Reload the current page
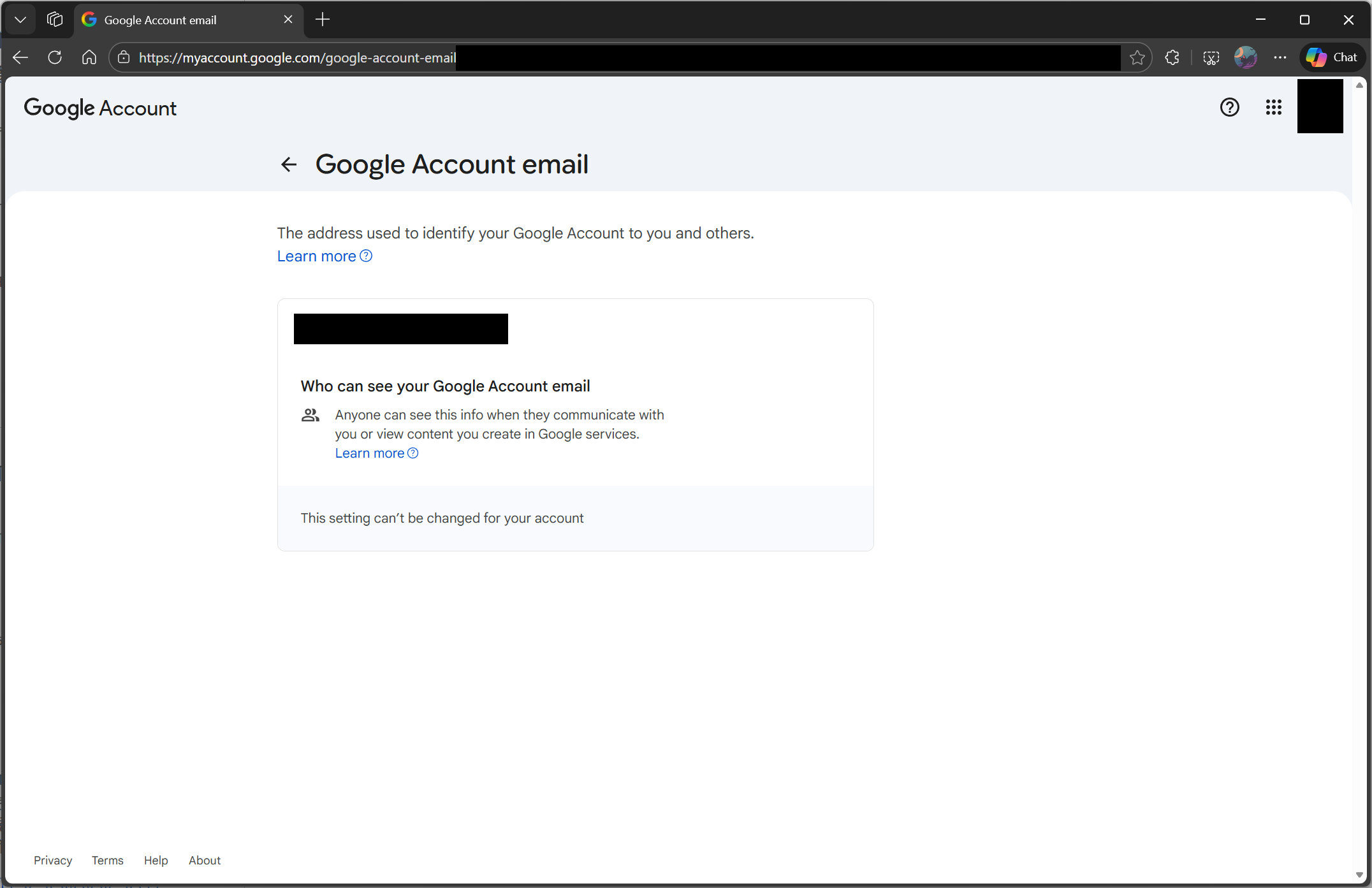The height and width of the screenshot is (888, 1372). 55,57
